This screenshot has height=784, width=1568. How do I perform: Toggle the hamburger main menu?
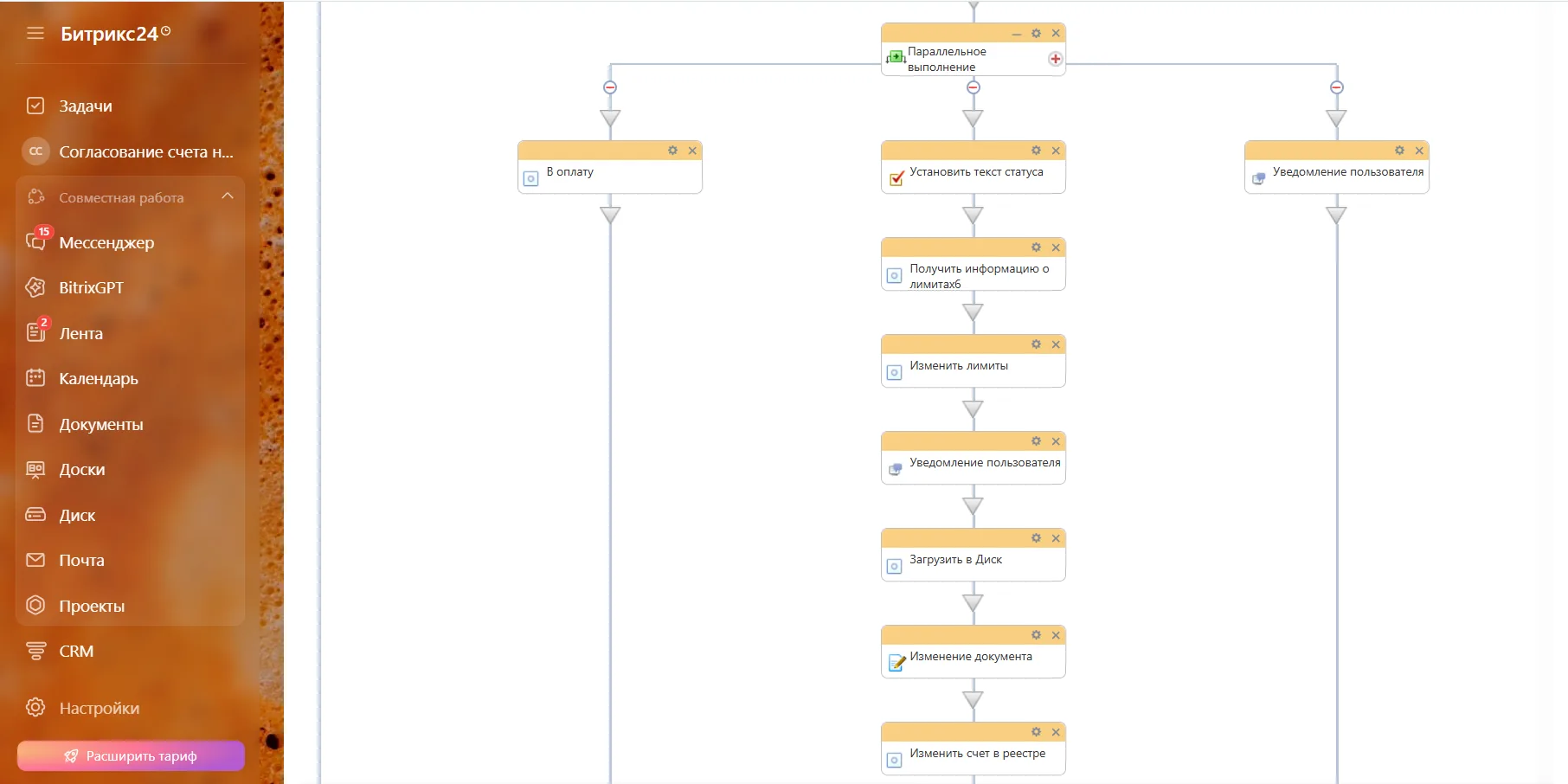pos(35,34)
